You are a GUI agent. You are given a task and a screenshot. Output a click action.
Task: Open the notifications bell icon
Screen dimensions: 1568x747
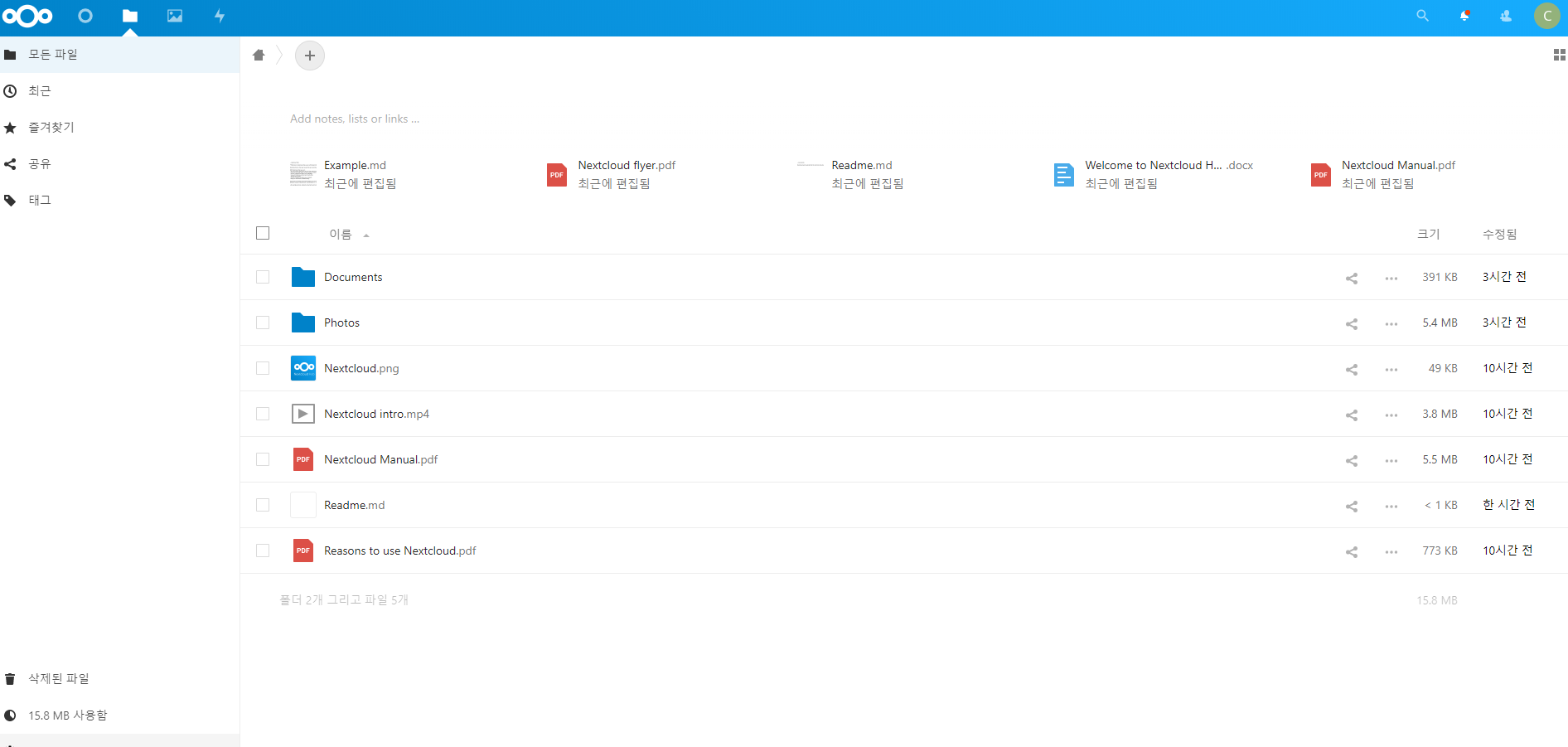click(x=1464, y=16)
